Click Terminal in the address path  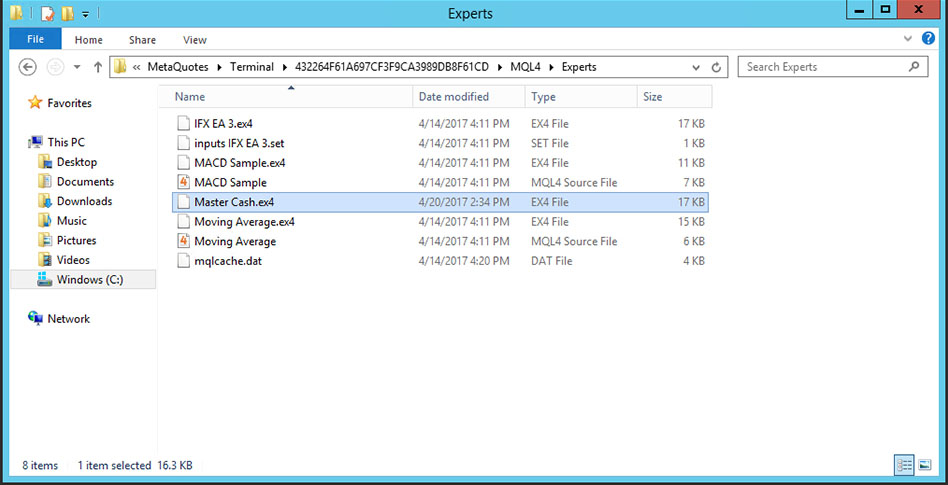(252, 67)
